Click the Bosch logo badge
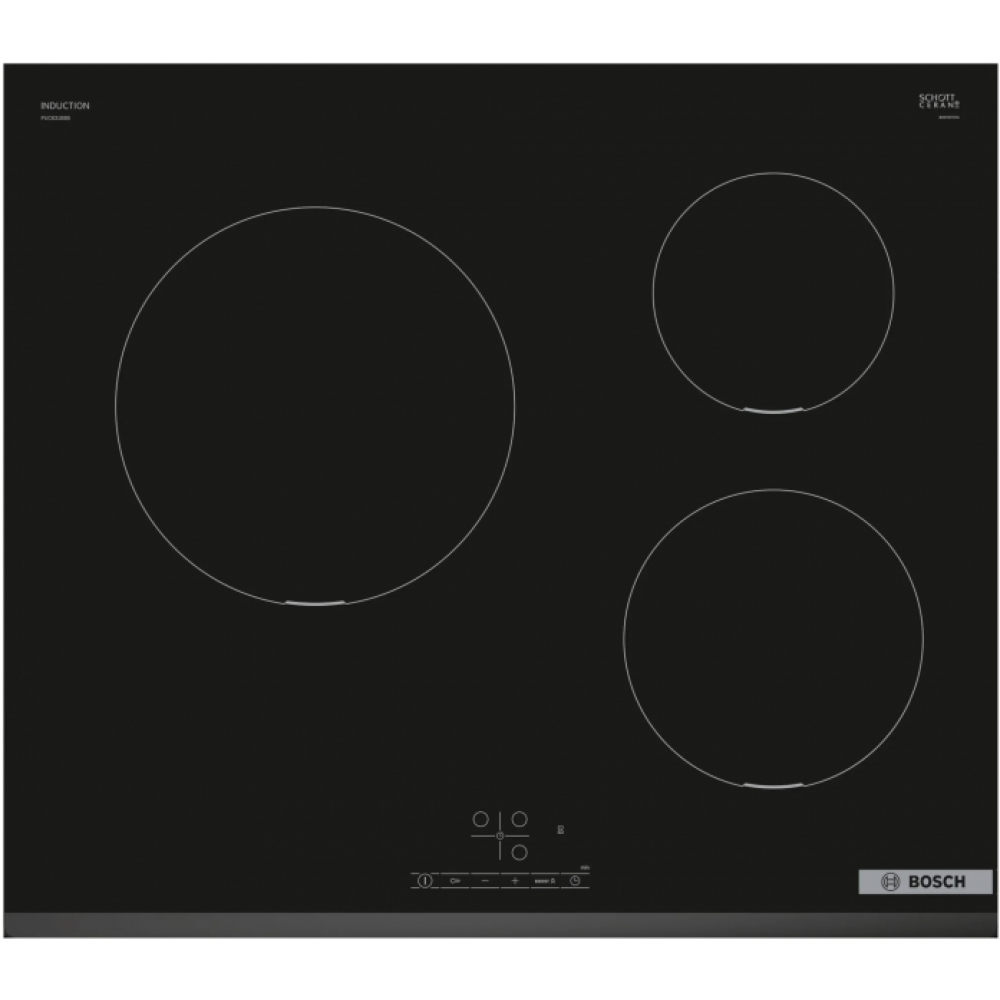Viewport: 1000px width, 1000px height. point(925,882)
